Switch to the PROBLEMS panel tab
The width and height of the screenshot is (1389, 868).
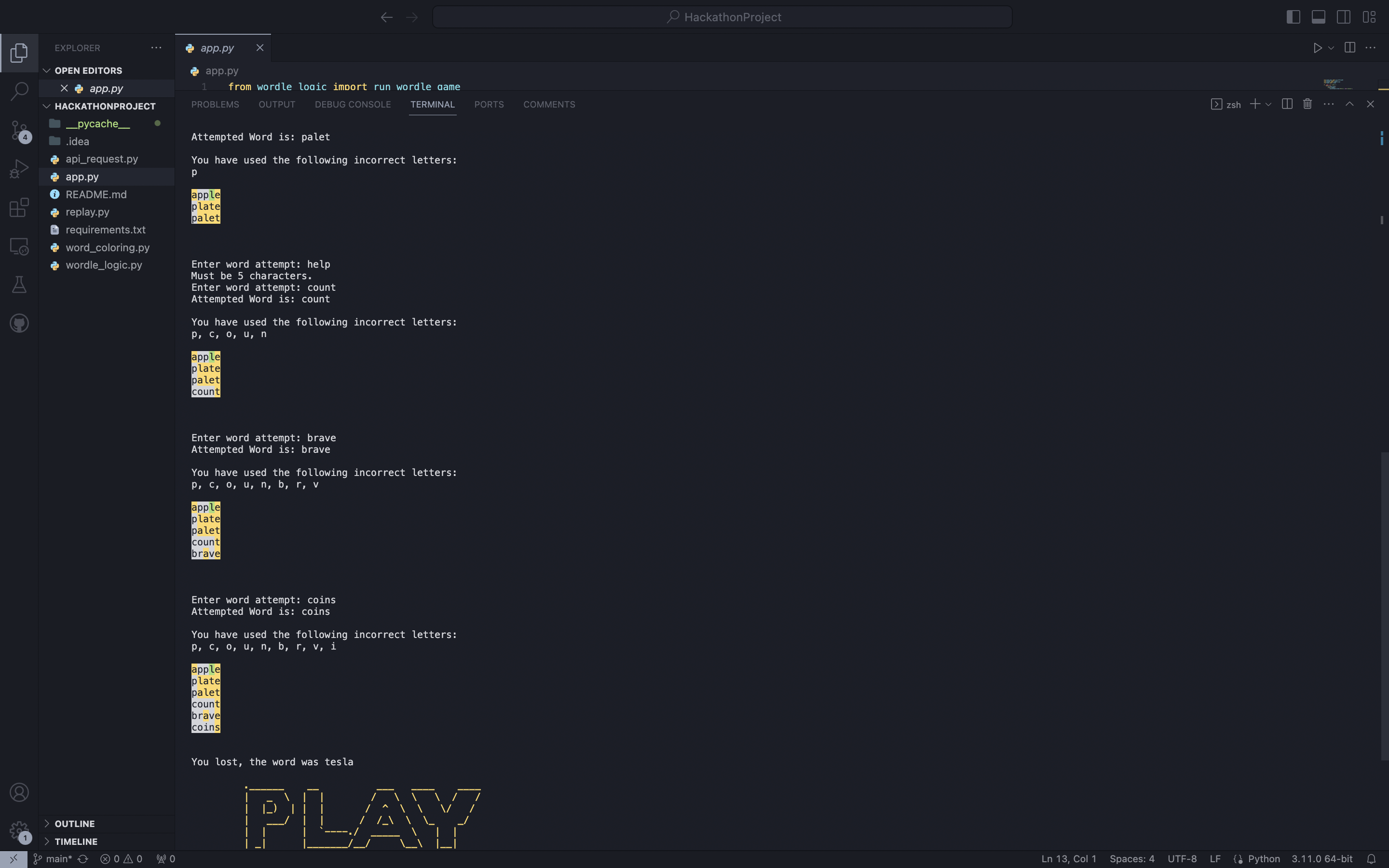(215, 105)
